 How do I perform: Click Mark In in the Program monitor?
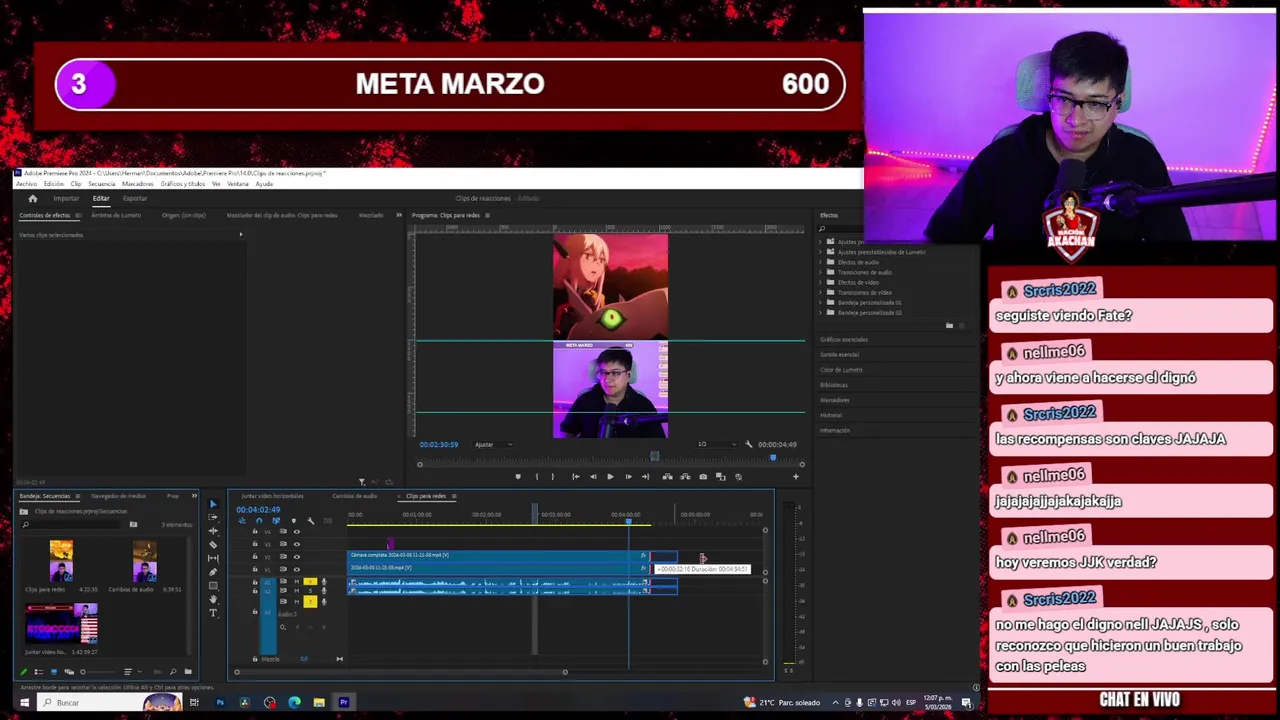536,477
